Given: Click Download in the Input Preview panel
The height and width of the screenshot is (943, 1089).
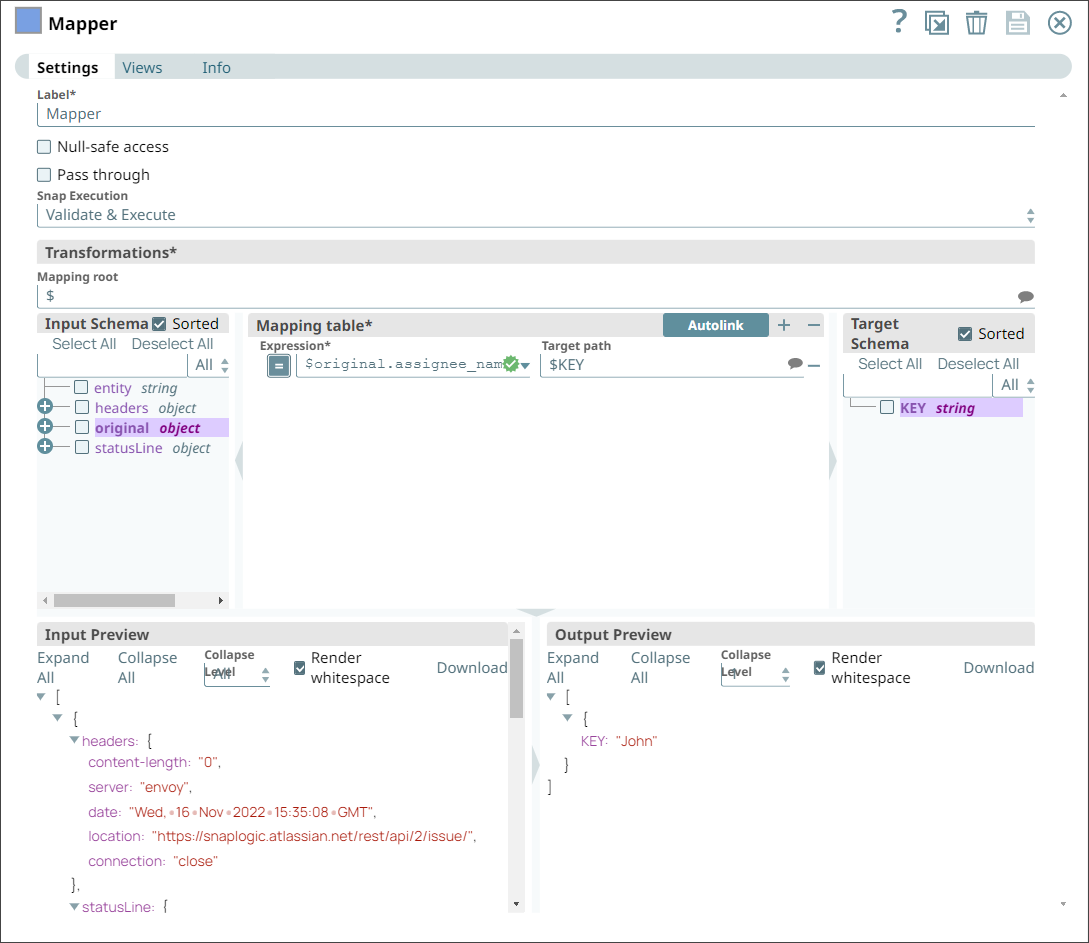Looking at the screenshot, I should tap(472, 667).
